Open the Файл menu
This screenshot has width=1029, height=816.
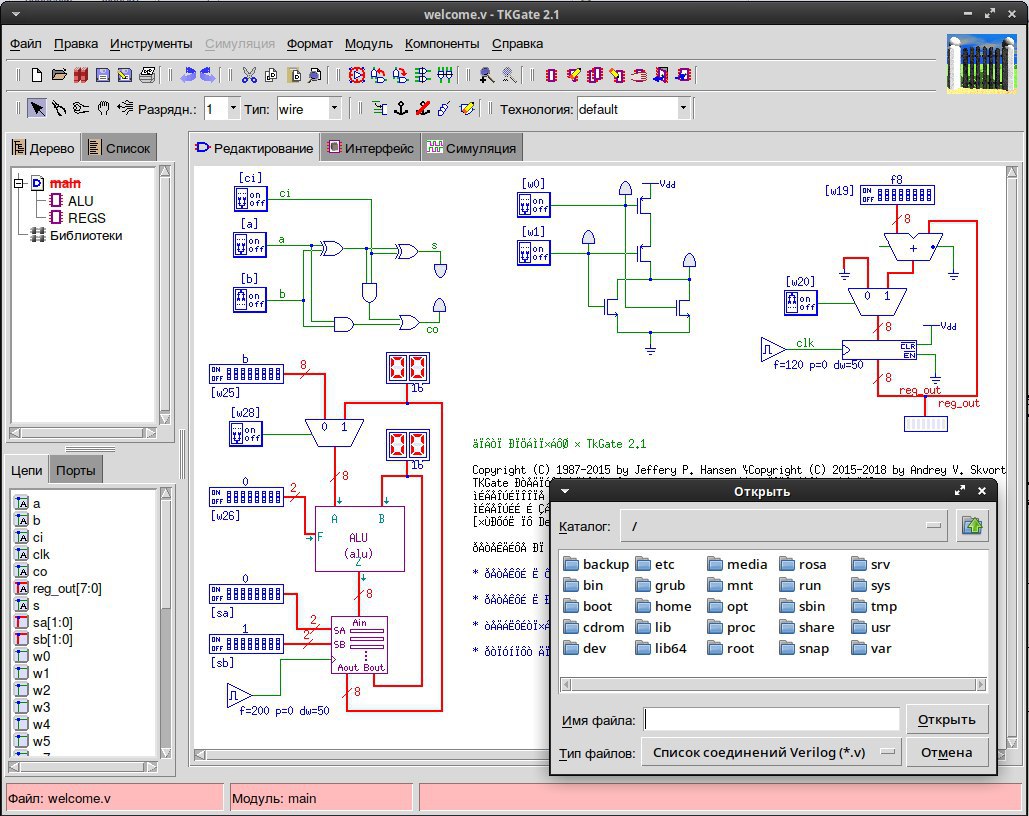coord(26,44)
